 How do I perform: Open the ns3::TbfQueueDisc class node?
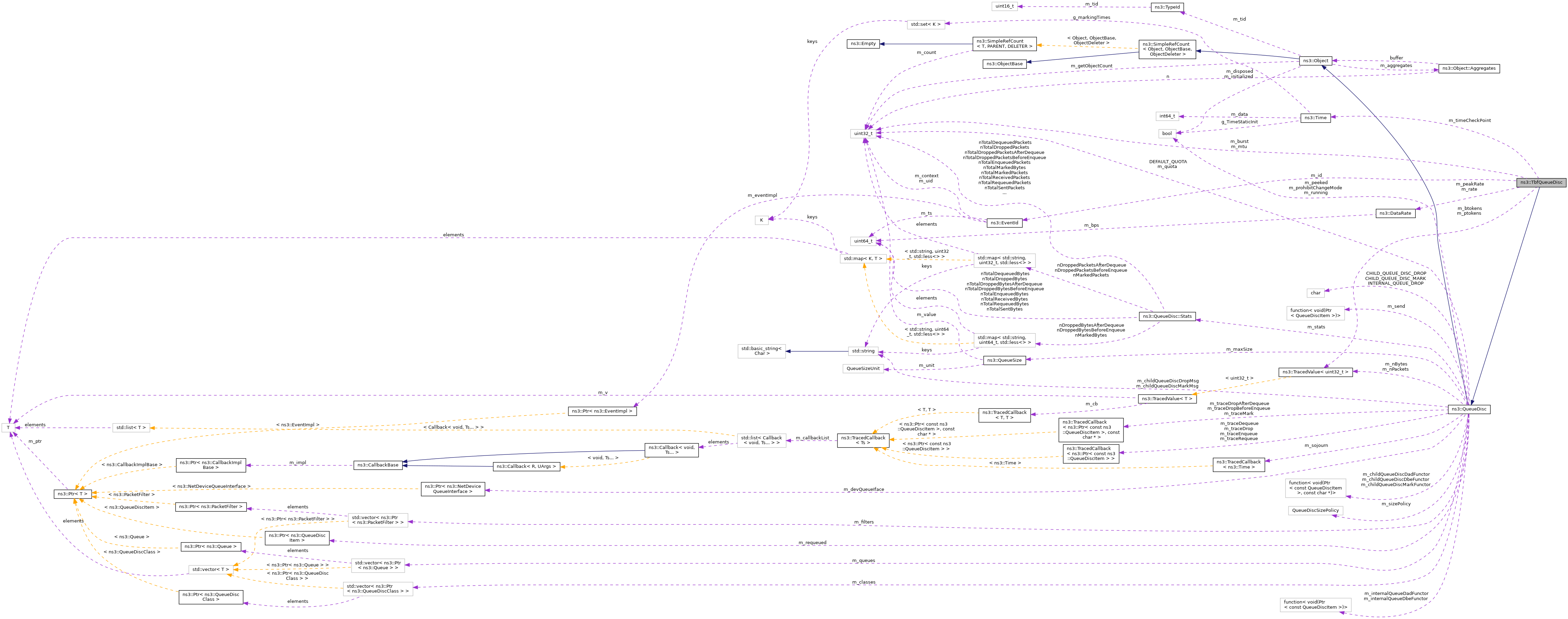point(1540,182)
